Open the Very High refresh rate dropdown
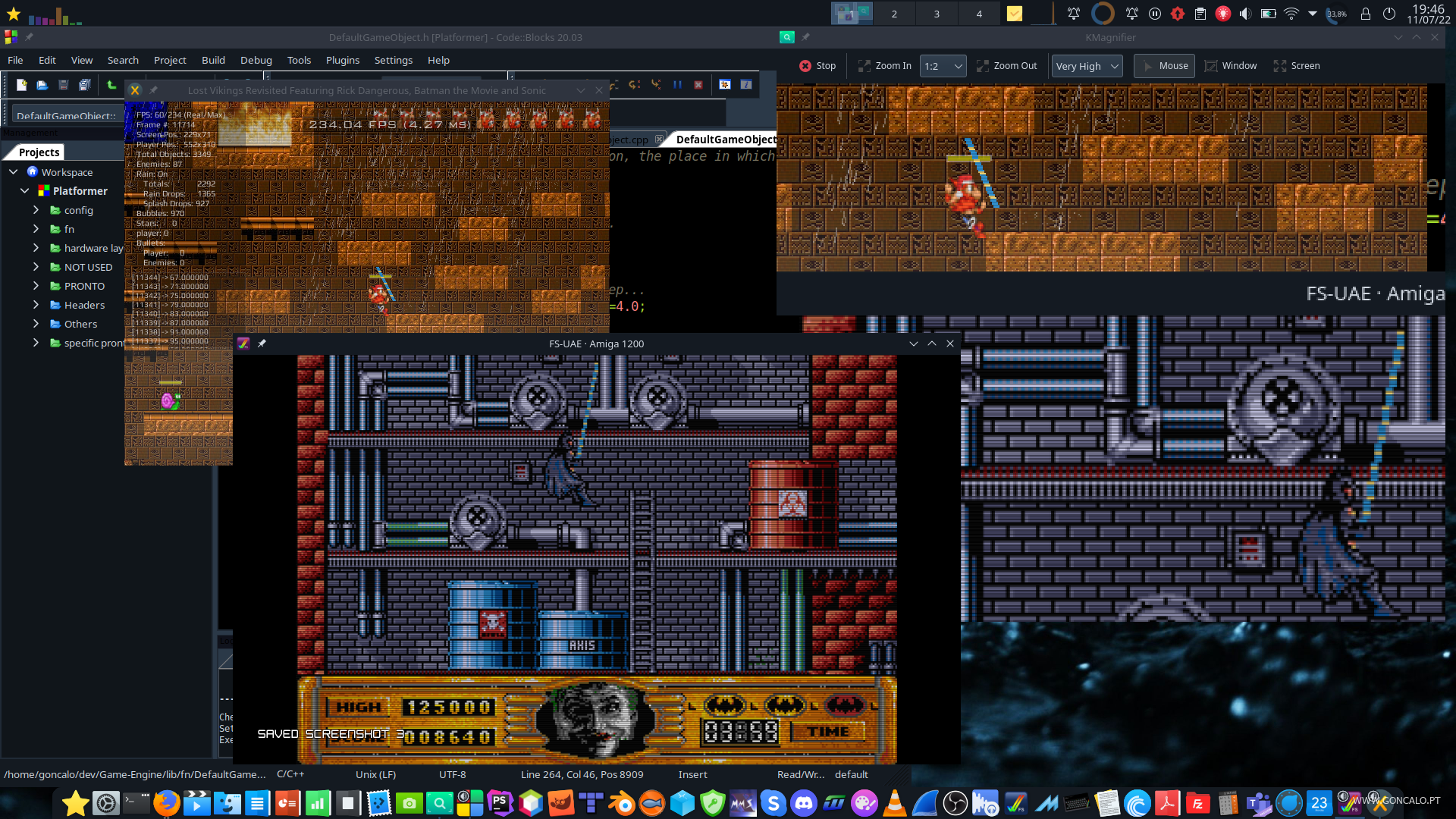 [1087, 66]
